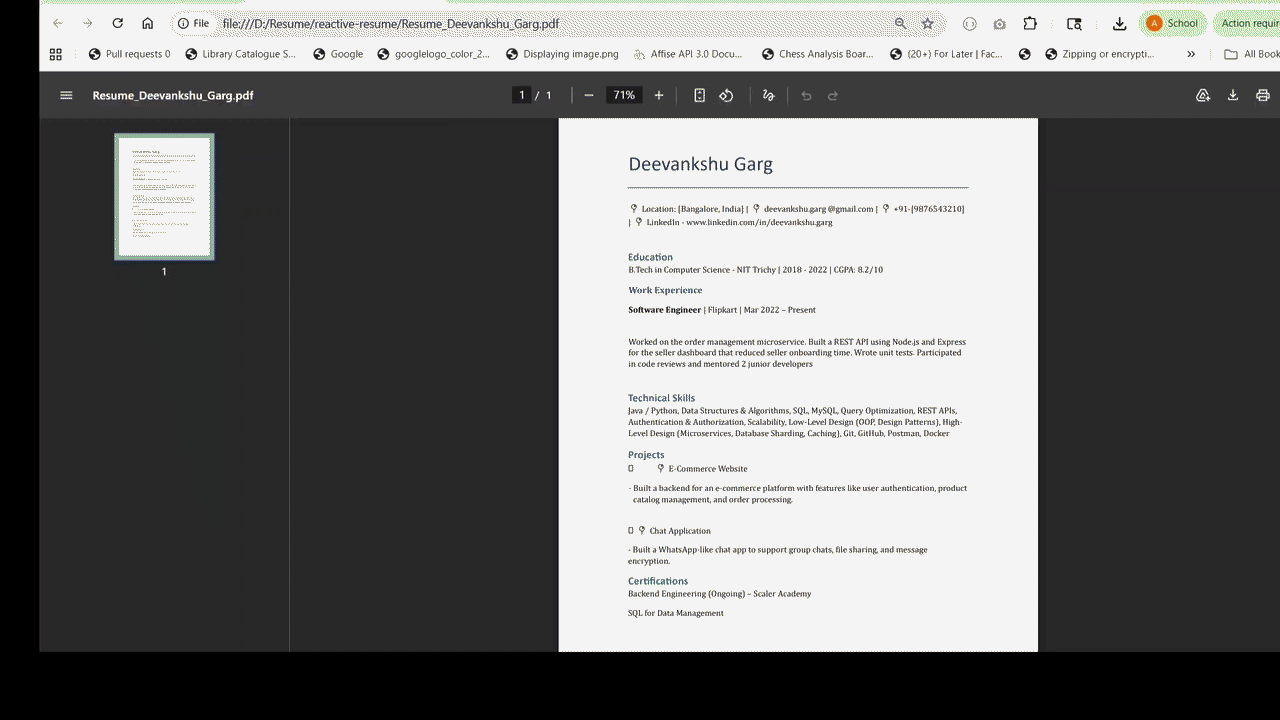Click the camera extension icon
The height and width of the screenshot is (720, 1280).
point(999,23)
